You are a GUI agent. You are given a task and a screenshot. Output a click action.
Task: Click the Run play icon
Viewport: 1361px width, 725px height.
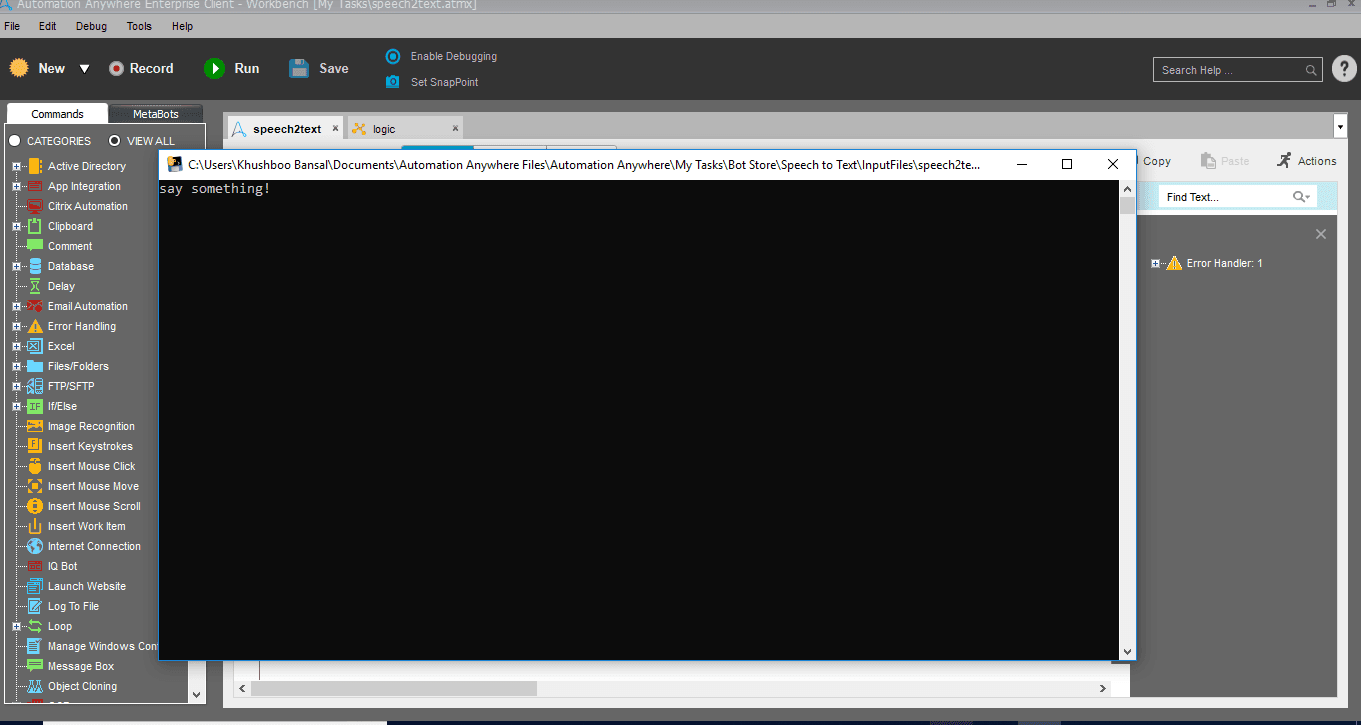[x=214, y=68]
